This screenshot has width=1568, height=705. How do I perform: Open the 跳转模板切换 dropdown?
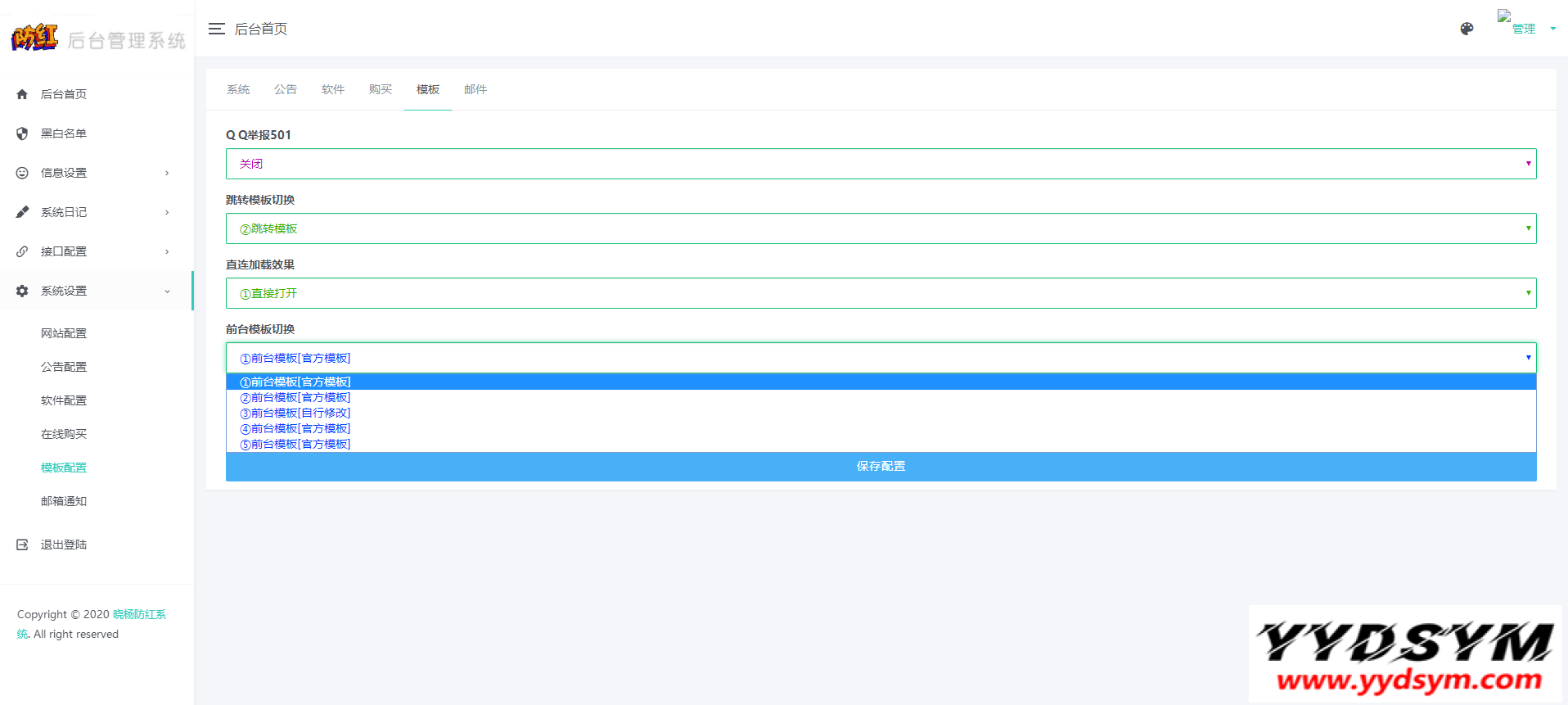click(881, 228)
